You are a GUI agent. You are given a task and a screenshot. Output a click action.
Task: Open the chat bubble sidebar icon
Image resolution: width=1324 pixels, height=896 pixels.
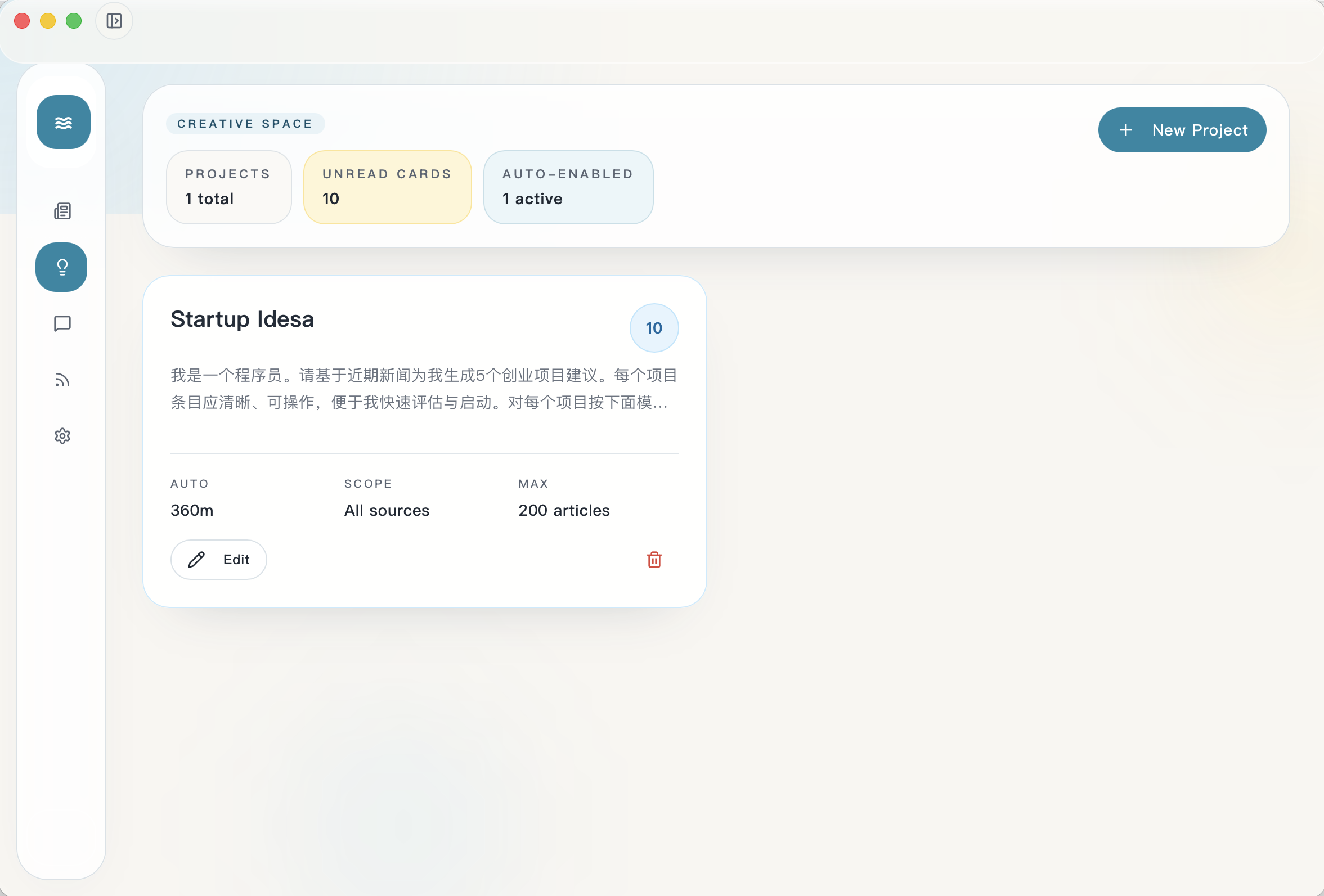pos(62,323)
